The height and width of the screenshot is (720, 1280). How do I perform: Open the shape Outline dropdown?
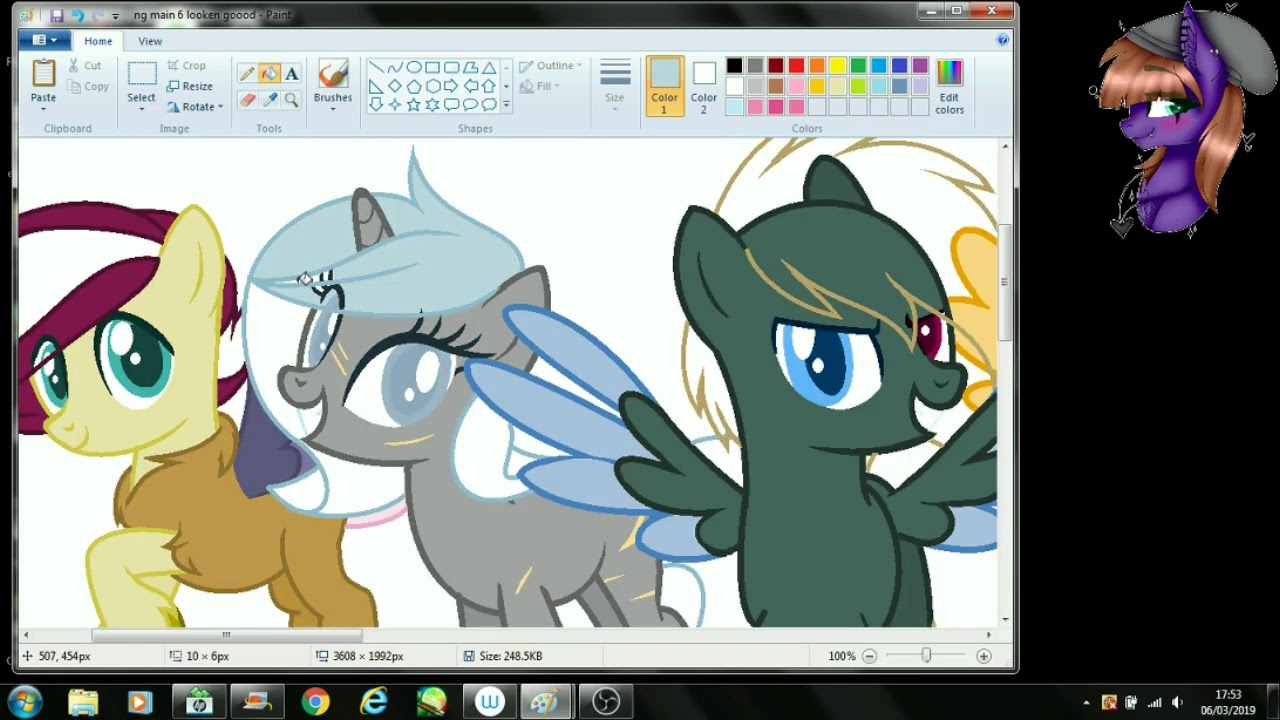(551, 66)
